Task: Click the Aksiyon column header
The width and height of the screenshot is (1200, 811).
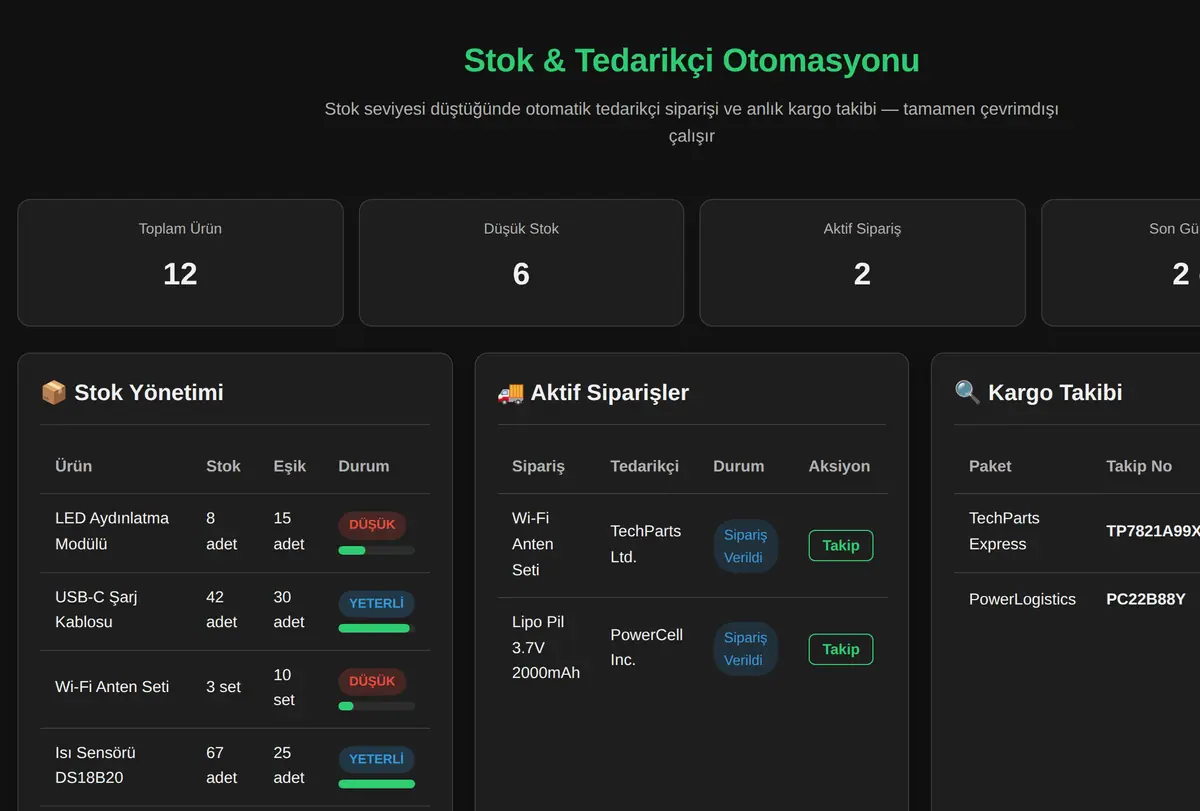Action: 839,466
